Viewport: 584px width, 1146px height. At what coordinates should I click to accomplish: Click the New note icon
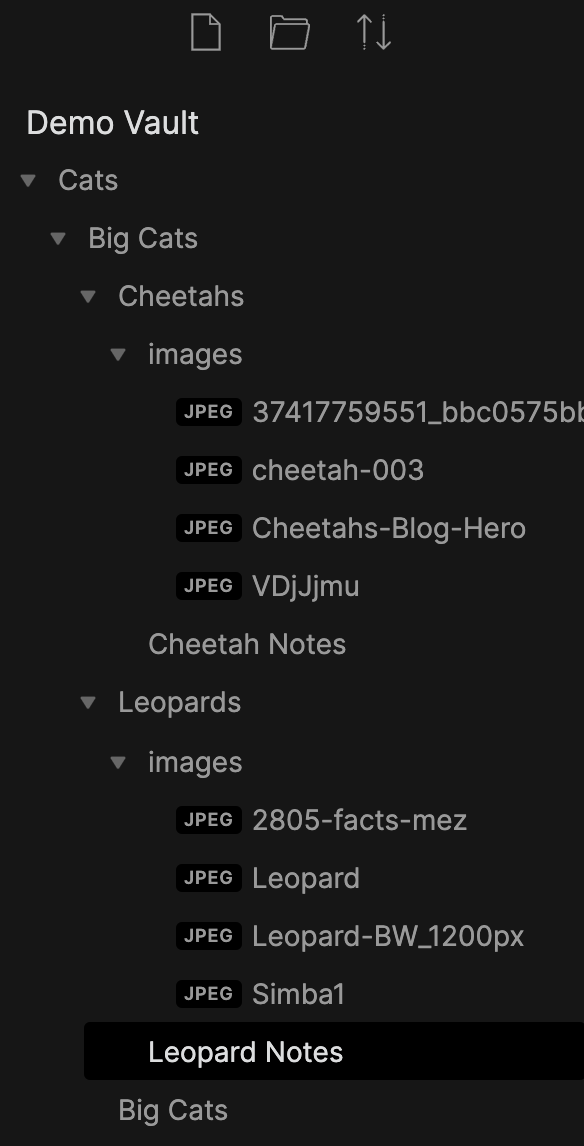205,33
